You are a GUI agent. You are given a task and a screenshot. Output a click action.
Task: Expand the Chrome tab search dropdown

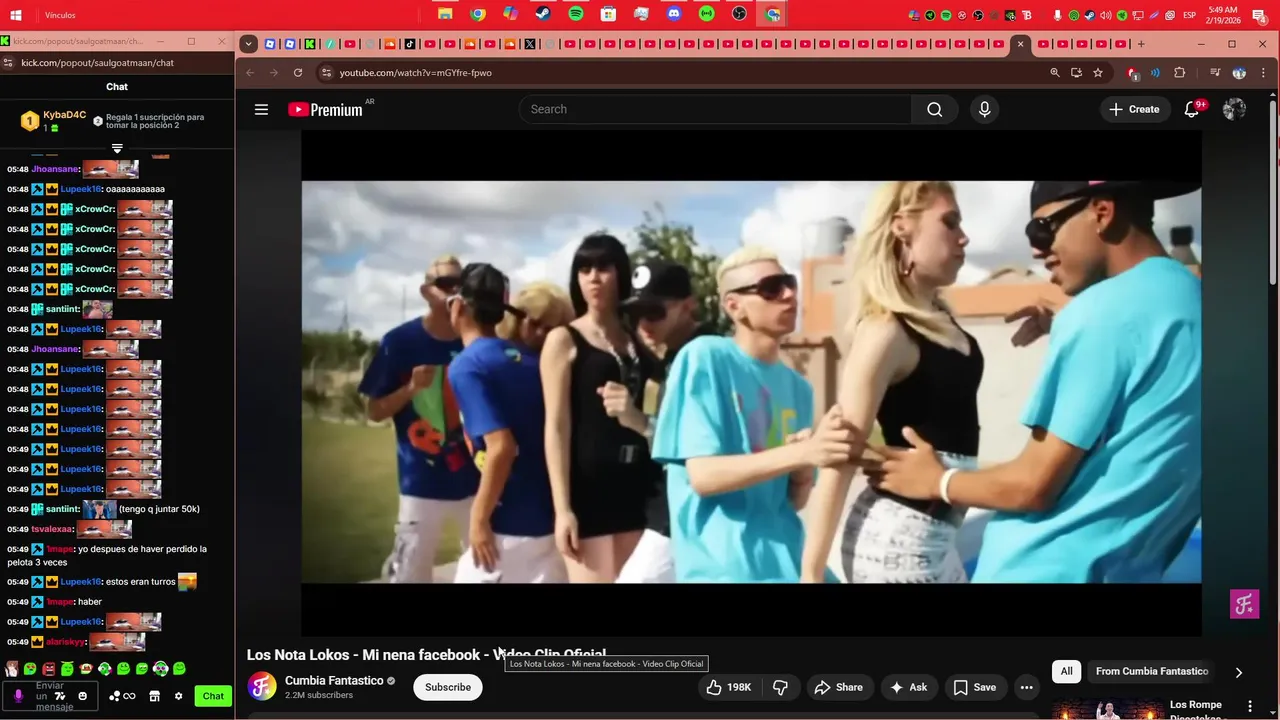tap(249, 44)
